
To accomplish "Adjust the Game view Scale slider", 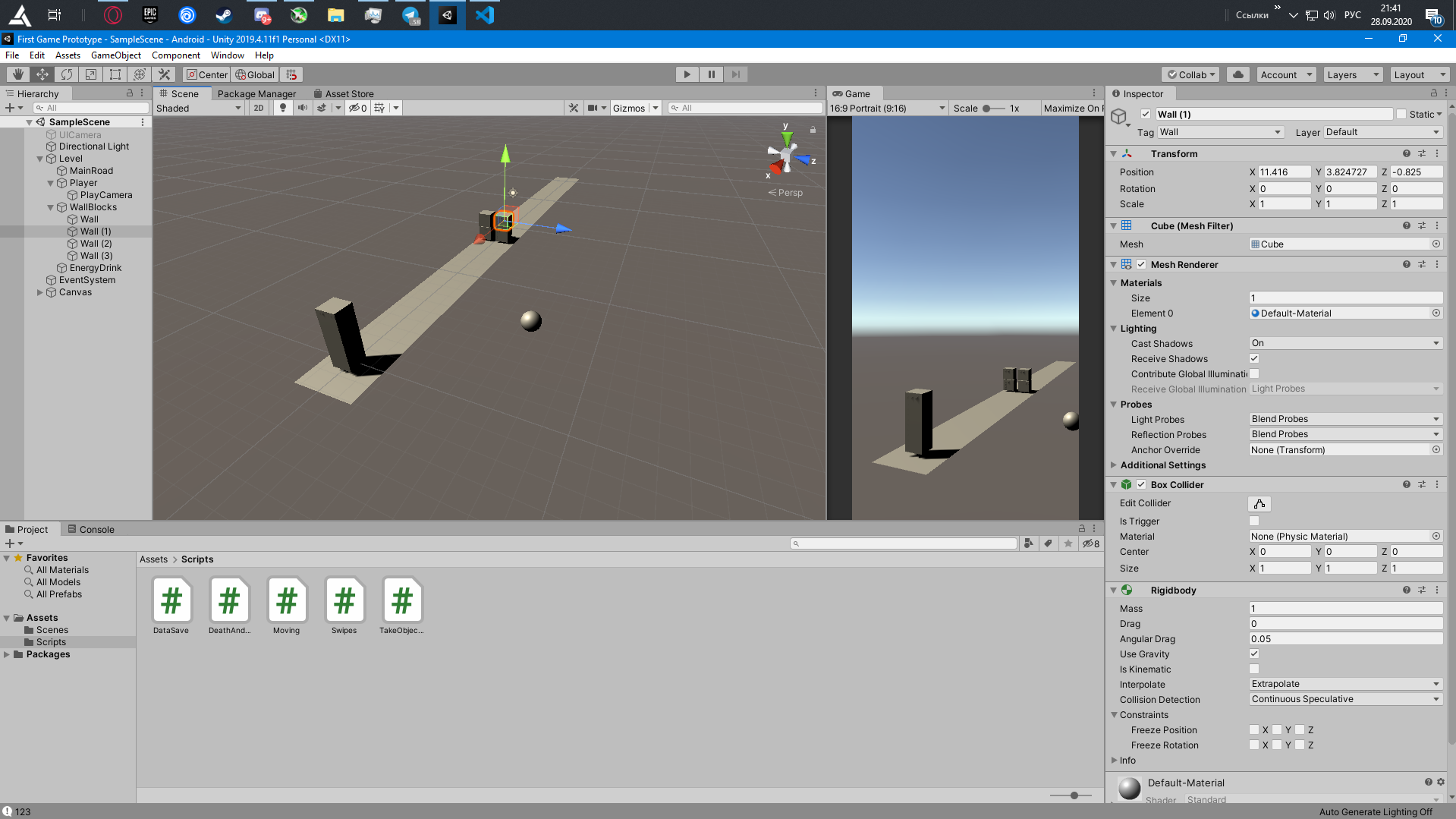I will coord(993,108).
